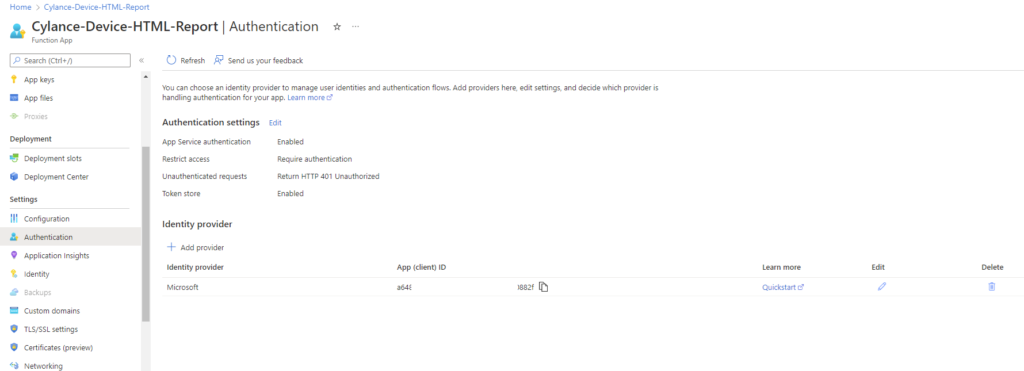Click the Microsoft identity provider cell
Screen dimensions: 1024x371
tap(182, 287)
